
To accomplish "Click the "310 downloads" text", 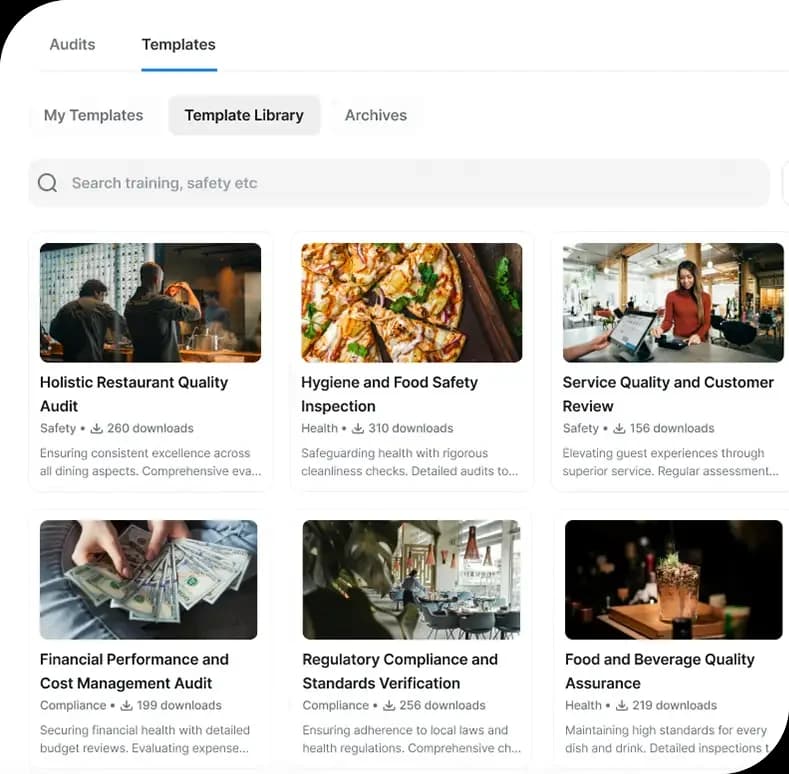I will tap(411, 428).
